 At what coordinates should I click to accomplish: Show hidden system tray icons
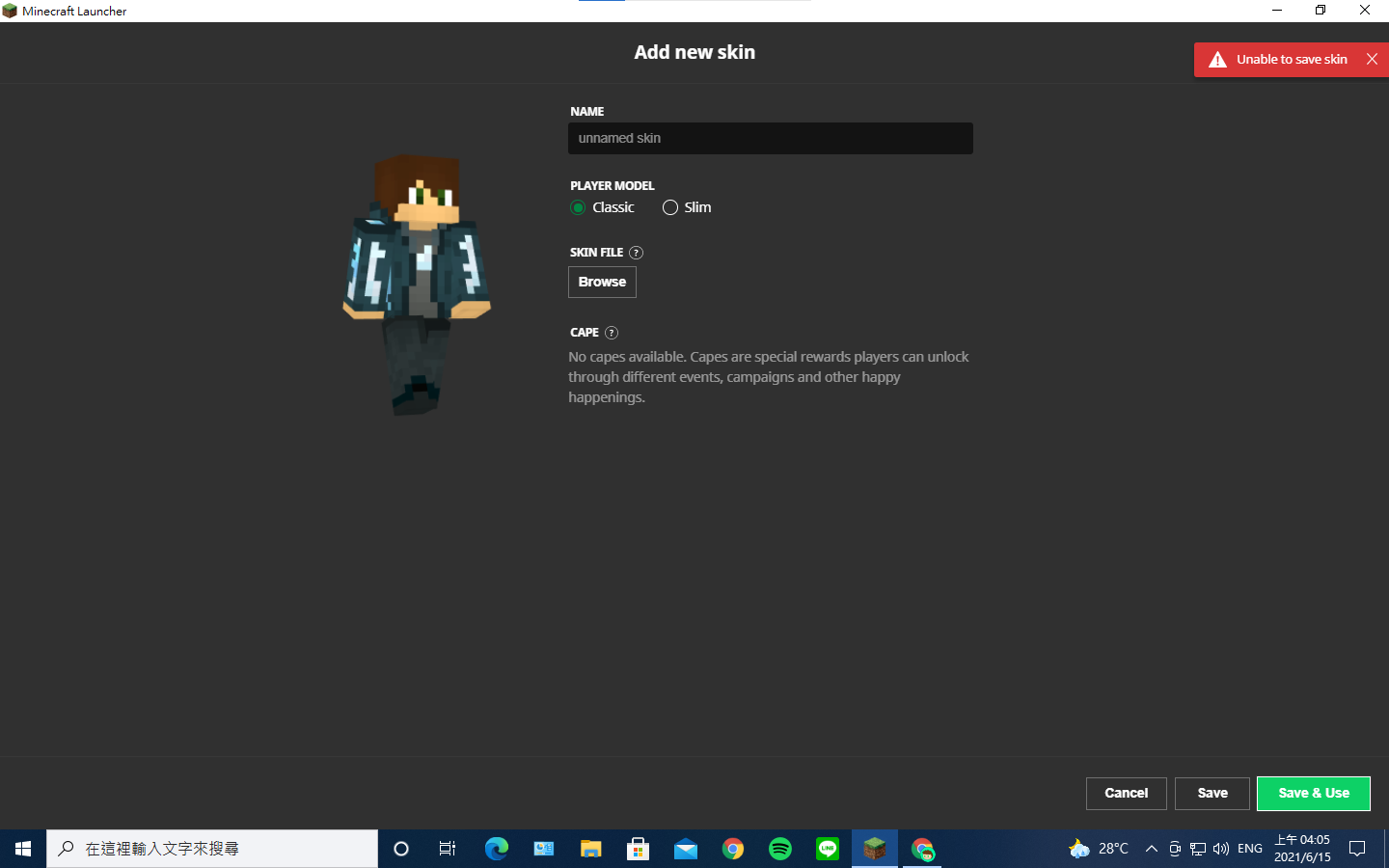click(x=1151, y=849)
